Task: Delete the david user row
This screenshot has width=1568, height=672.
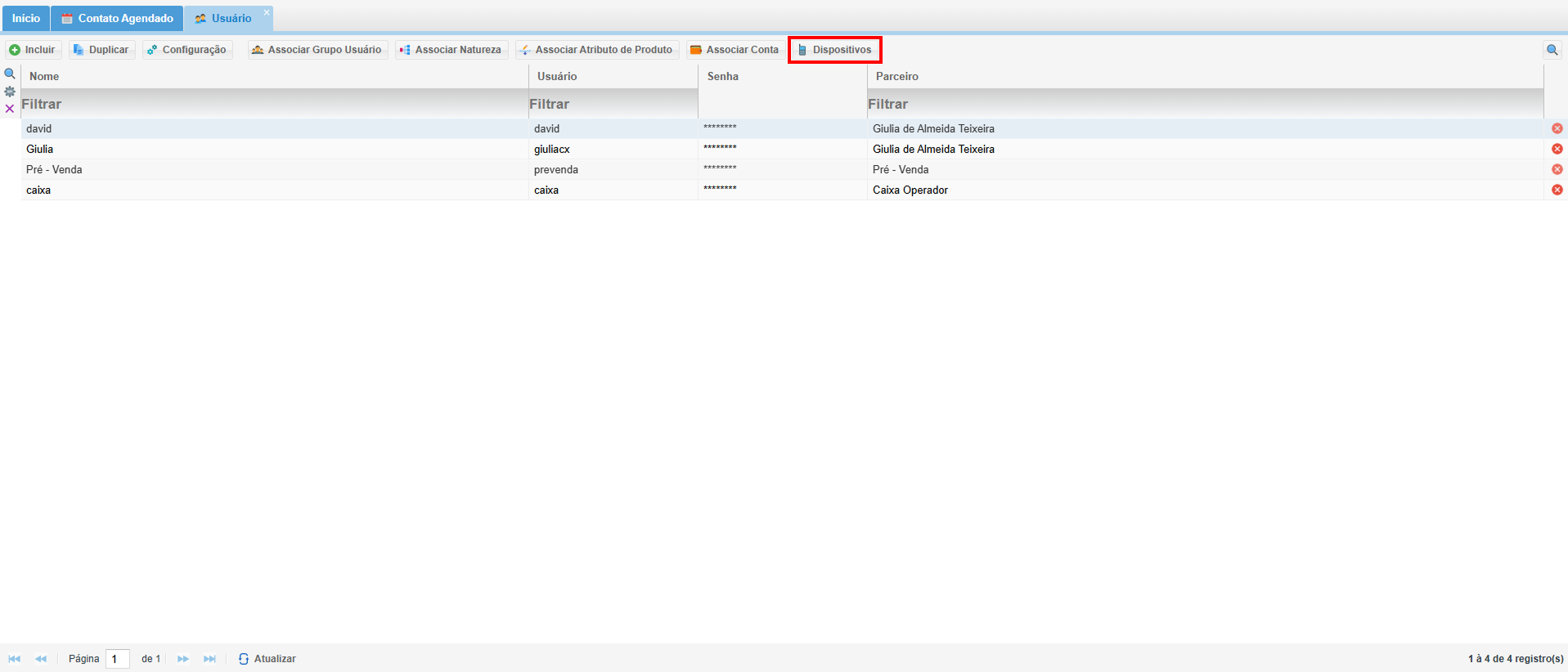Action: [1557, 128]
